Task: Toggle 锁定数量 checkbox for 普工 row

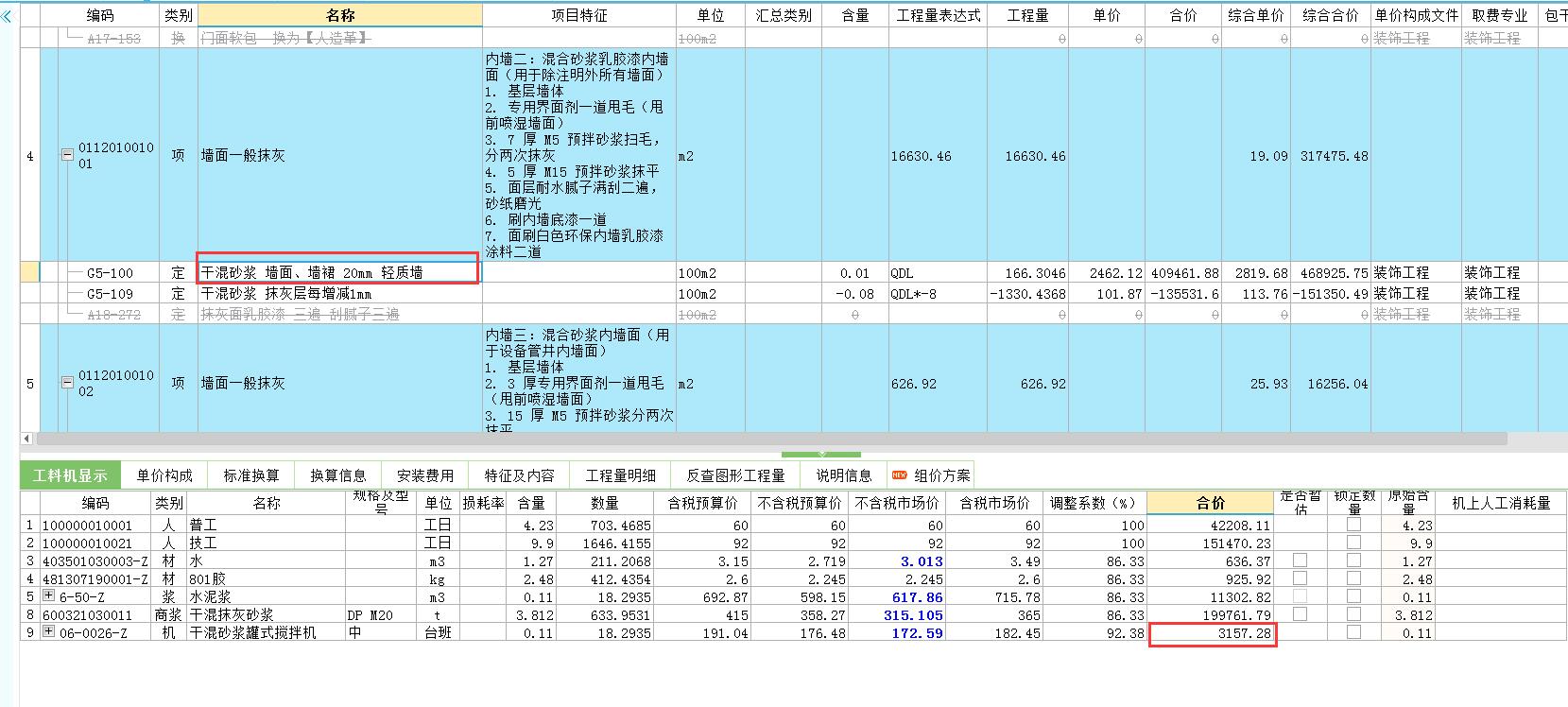Action: point(1353,525)
